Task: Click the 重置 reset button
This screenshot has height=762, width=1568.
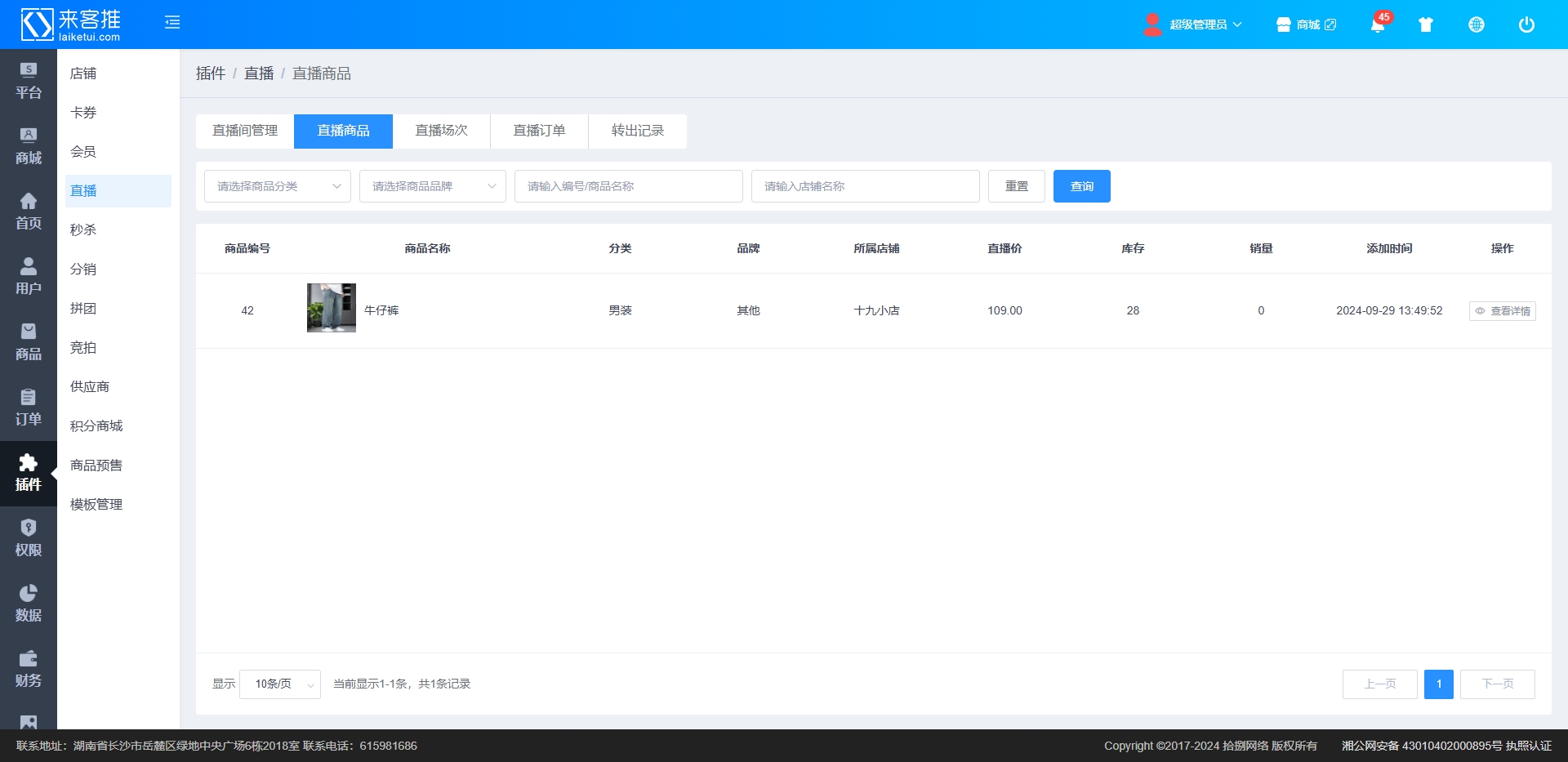Action: tap(1016, 186)
